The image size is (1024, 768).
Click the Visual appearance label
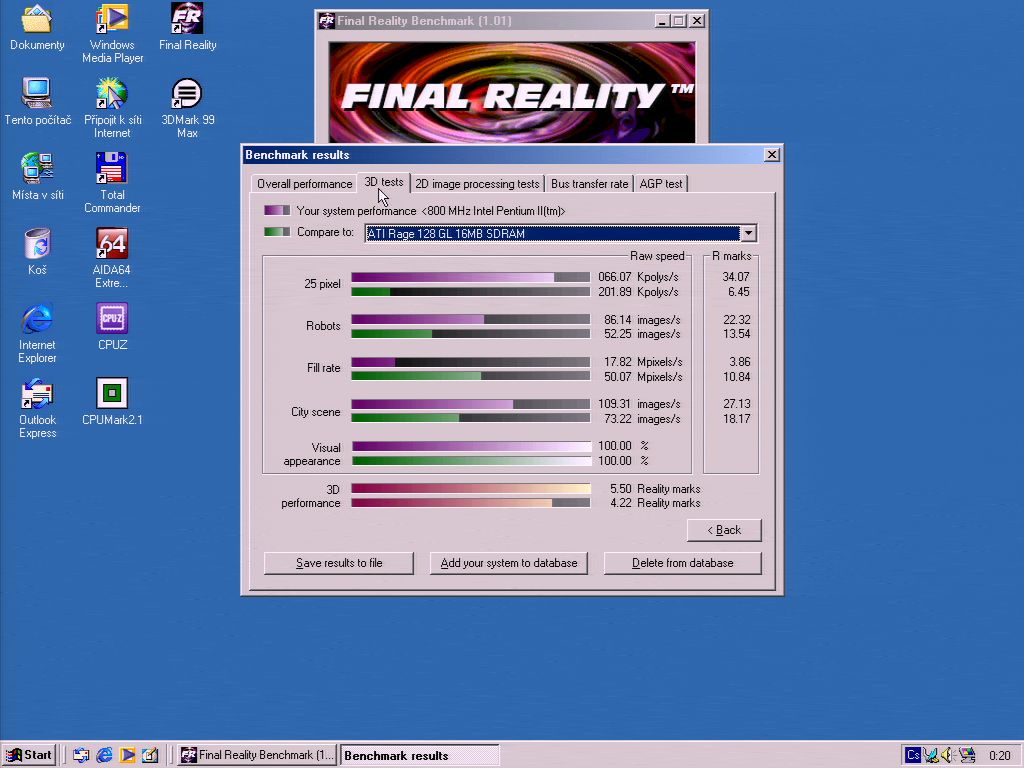tap(312, 454)
